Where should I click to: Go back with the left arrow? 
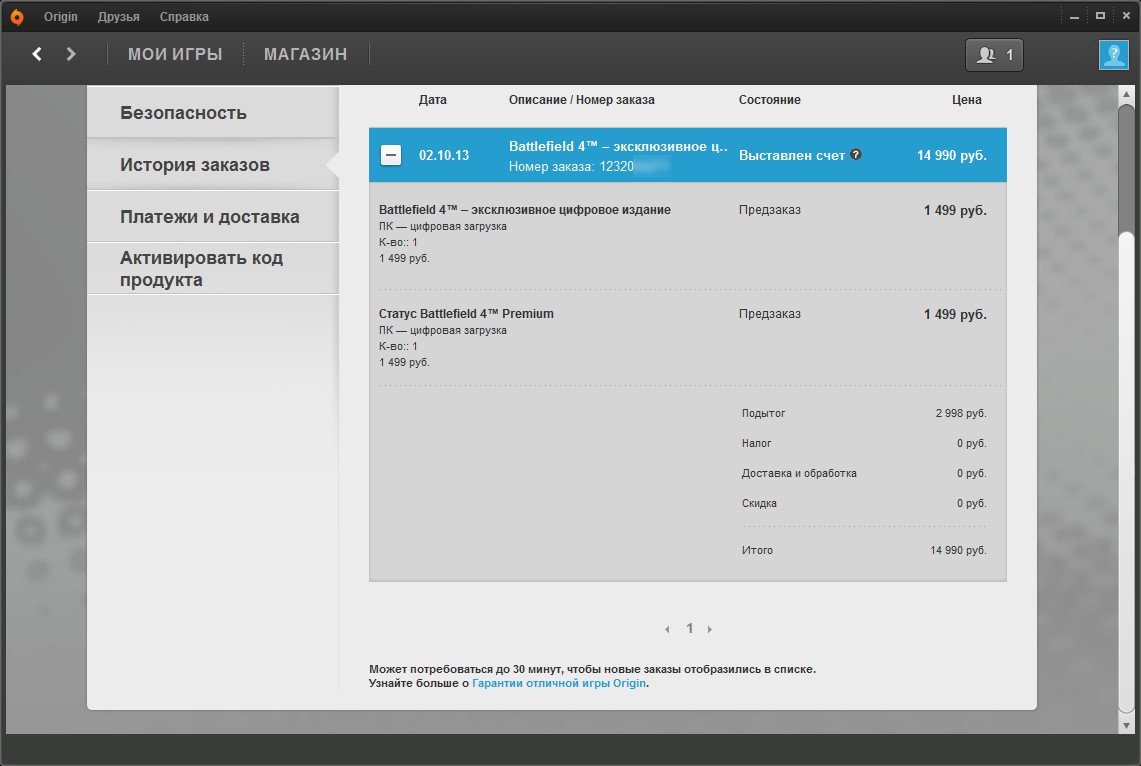coord(37,54)
